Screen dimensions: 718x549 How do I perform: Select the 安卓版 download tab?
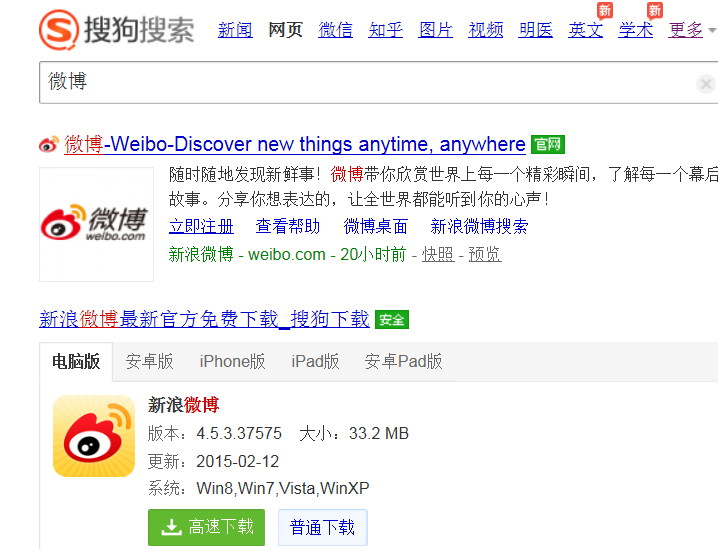coord(150,361)
